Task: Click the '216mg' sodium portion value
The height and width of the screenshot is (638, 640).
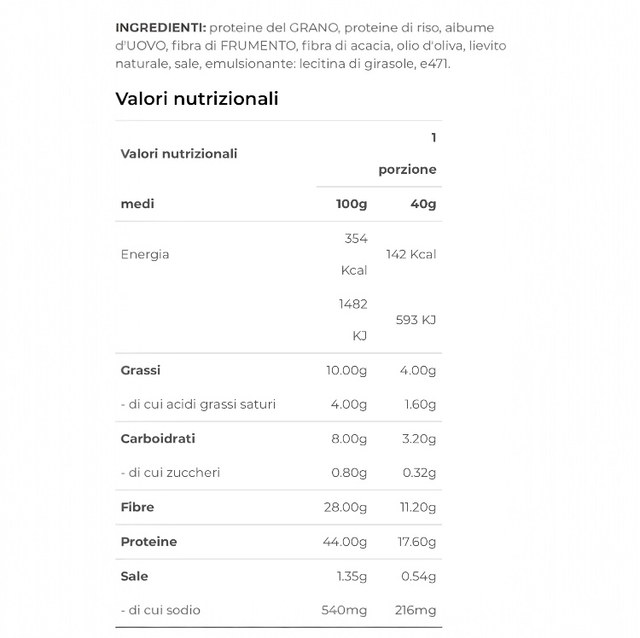Action: coord(414,610)
